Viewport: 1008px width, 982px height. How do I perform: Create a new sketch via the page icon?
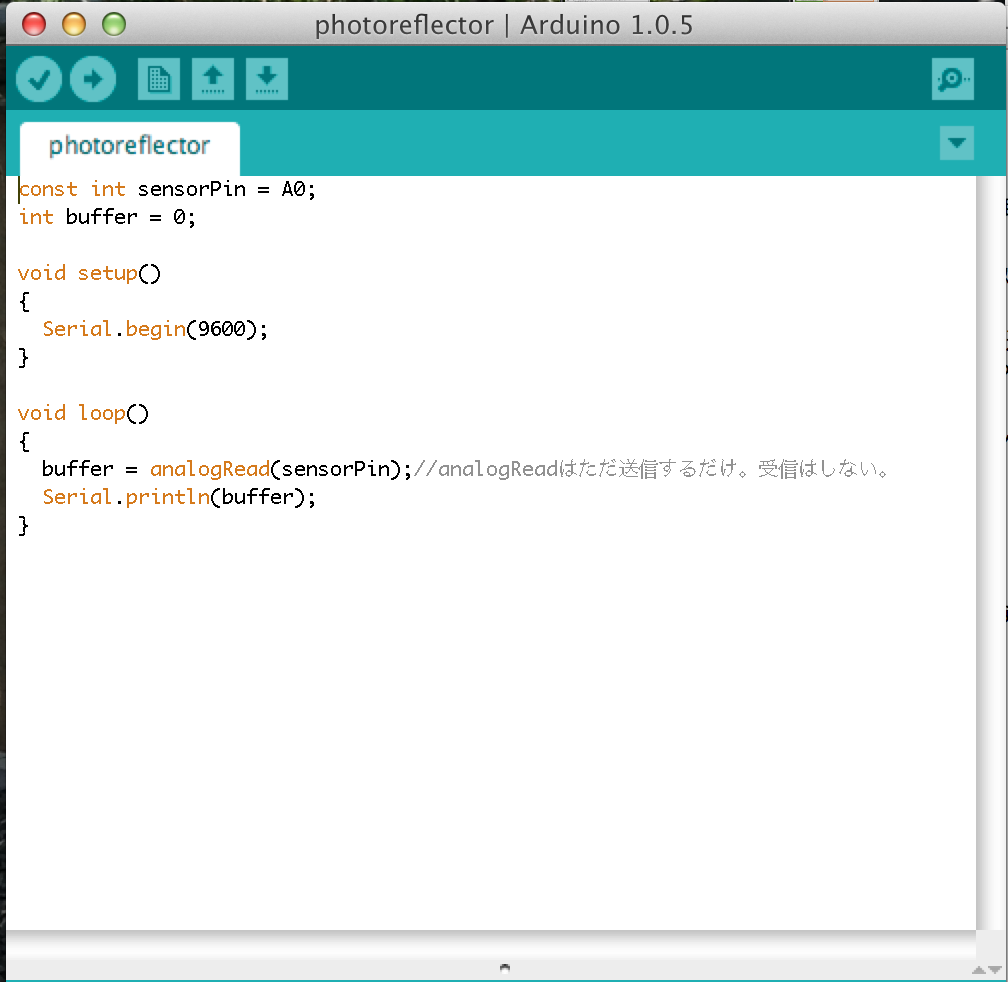pos(158,80)
